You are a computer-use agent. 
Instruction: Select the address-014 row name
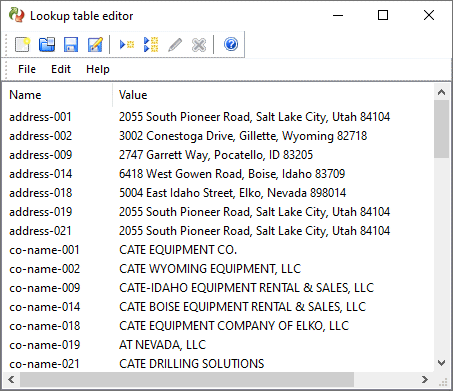coord(40,174)
